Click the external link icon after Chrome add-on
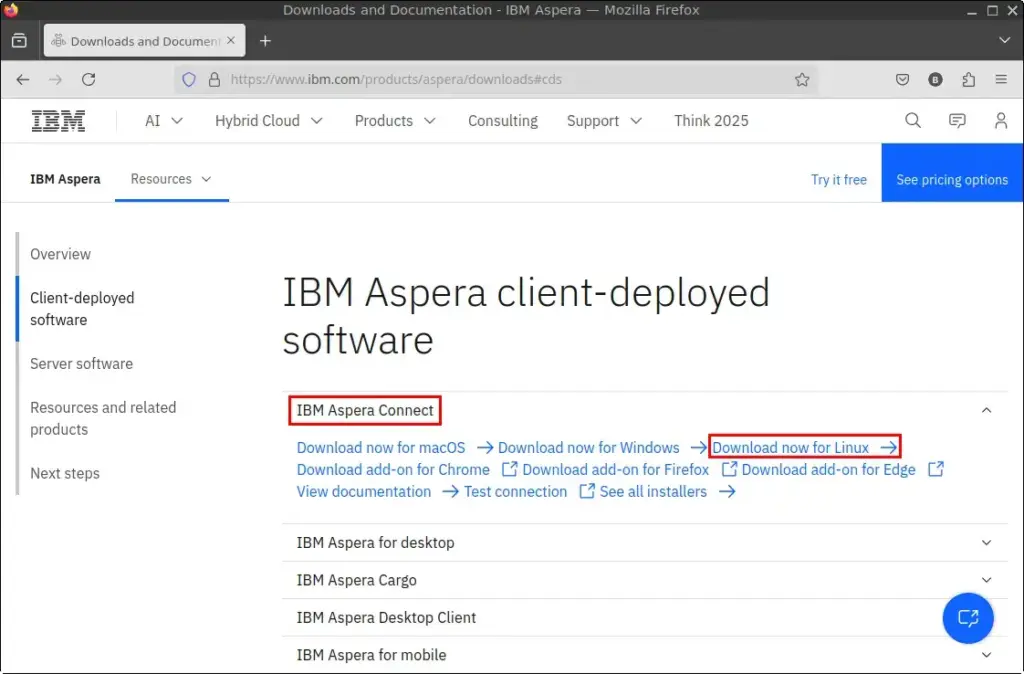 click(x=509, y=470)
